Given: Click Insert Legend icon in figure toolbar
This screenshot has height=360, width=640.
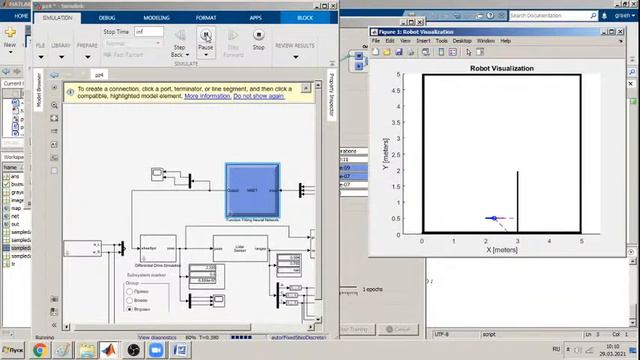Looking at the screenshot, I should tap(453, 52).
